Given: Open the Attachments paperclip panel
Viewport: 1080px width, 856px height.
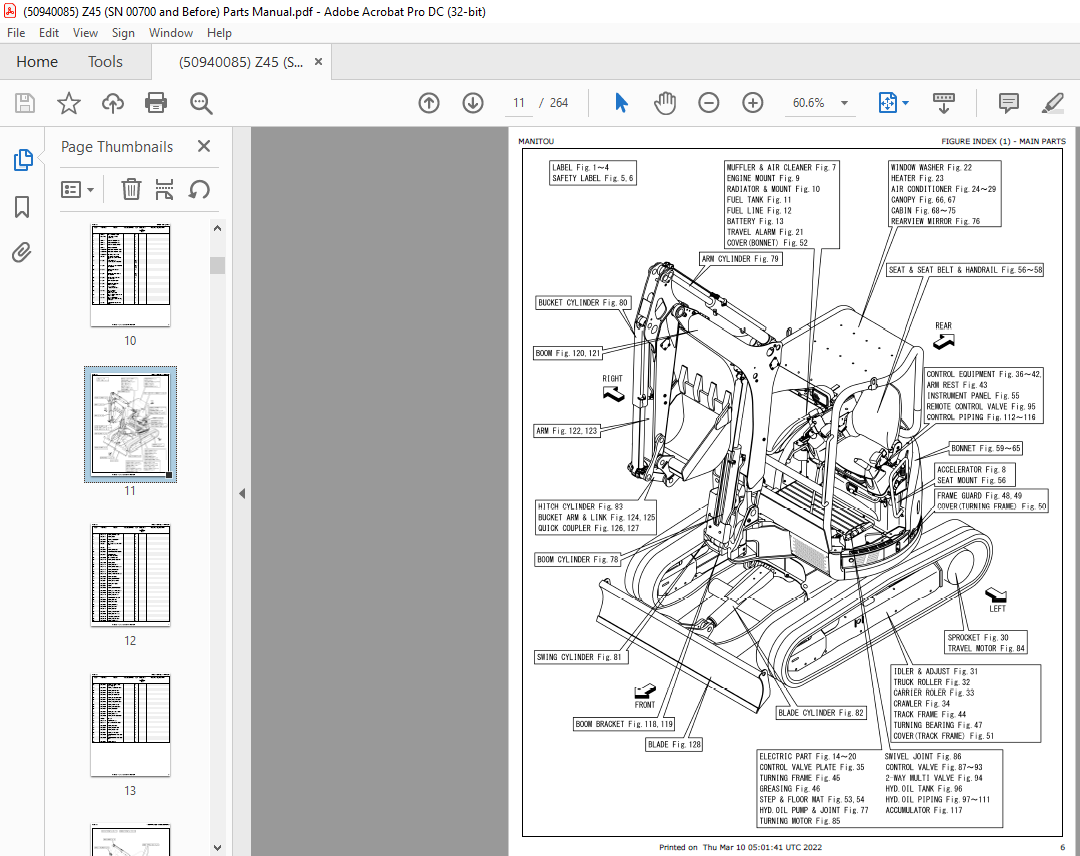Looking at the screenshot, I should (x=21, y=253).
